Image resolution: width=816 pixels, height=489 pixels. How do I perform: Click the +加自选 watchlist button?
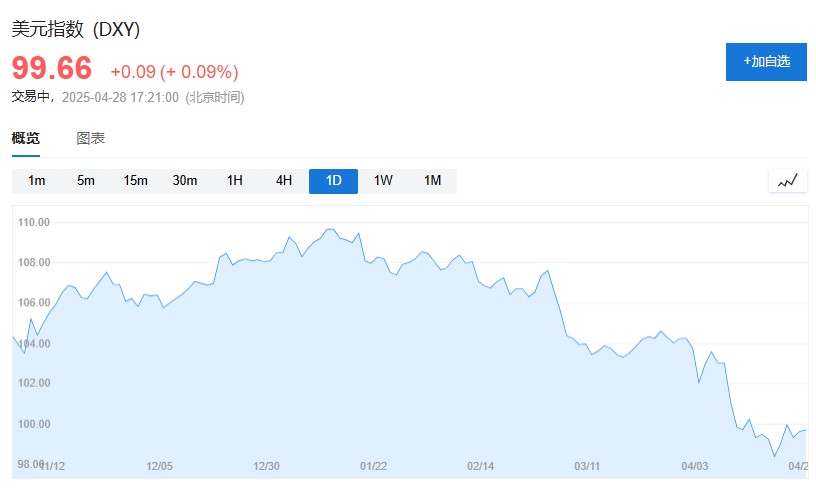coord(766,61)
